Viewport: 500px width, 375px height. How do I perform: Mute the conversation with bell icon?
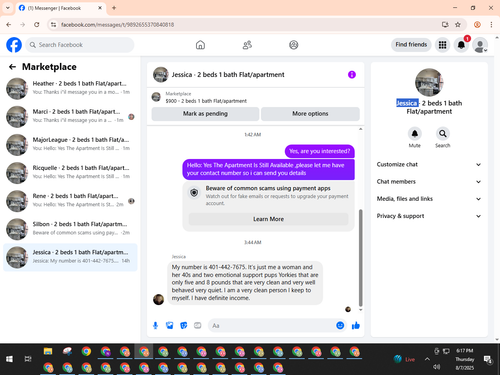(x=414, y=134)
